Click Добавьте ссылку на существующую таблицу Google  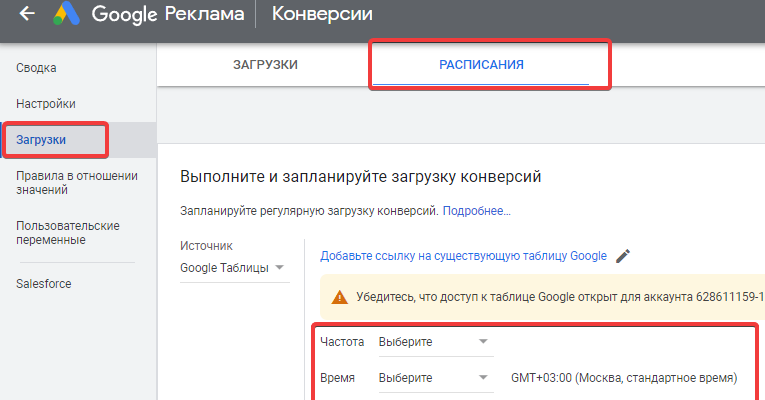(463, 256)
